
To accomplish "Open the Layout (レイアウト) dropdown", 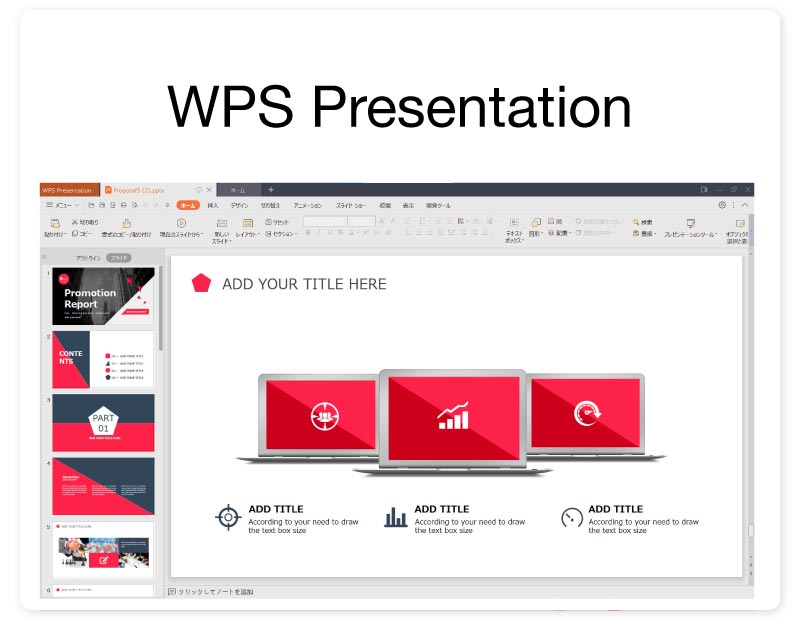I will click(x=247, y=234).
